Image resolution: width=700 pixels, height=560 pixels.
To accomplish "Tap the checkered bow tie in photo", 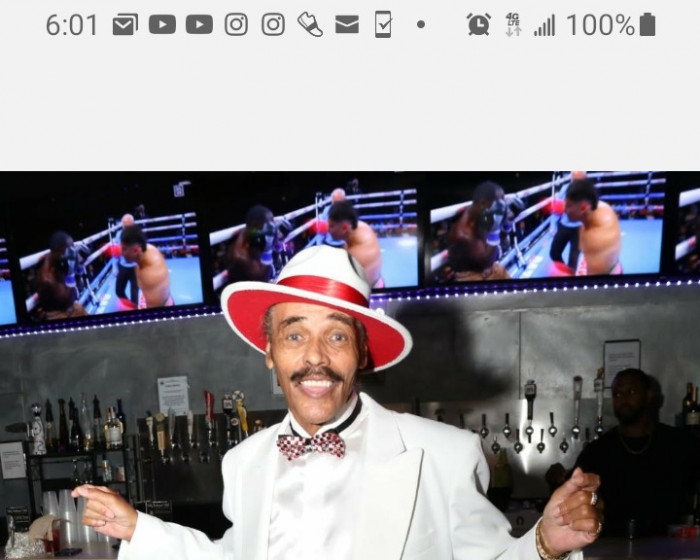I will pos(310,445).
